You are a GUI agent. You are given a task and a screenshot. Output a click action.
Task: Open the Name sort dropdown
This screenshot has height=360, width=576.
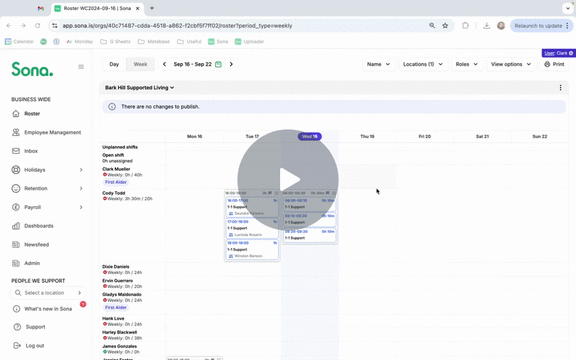378,64
